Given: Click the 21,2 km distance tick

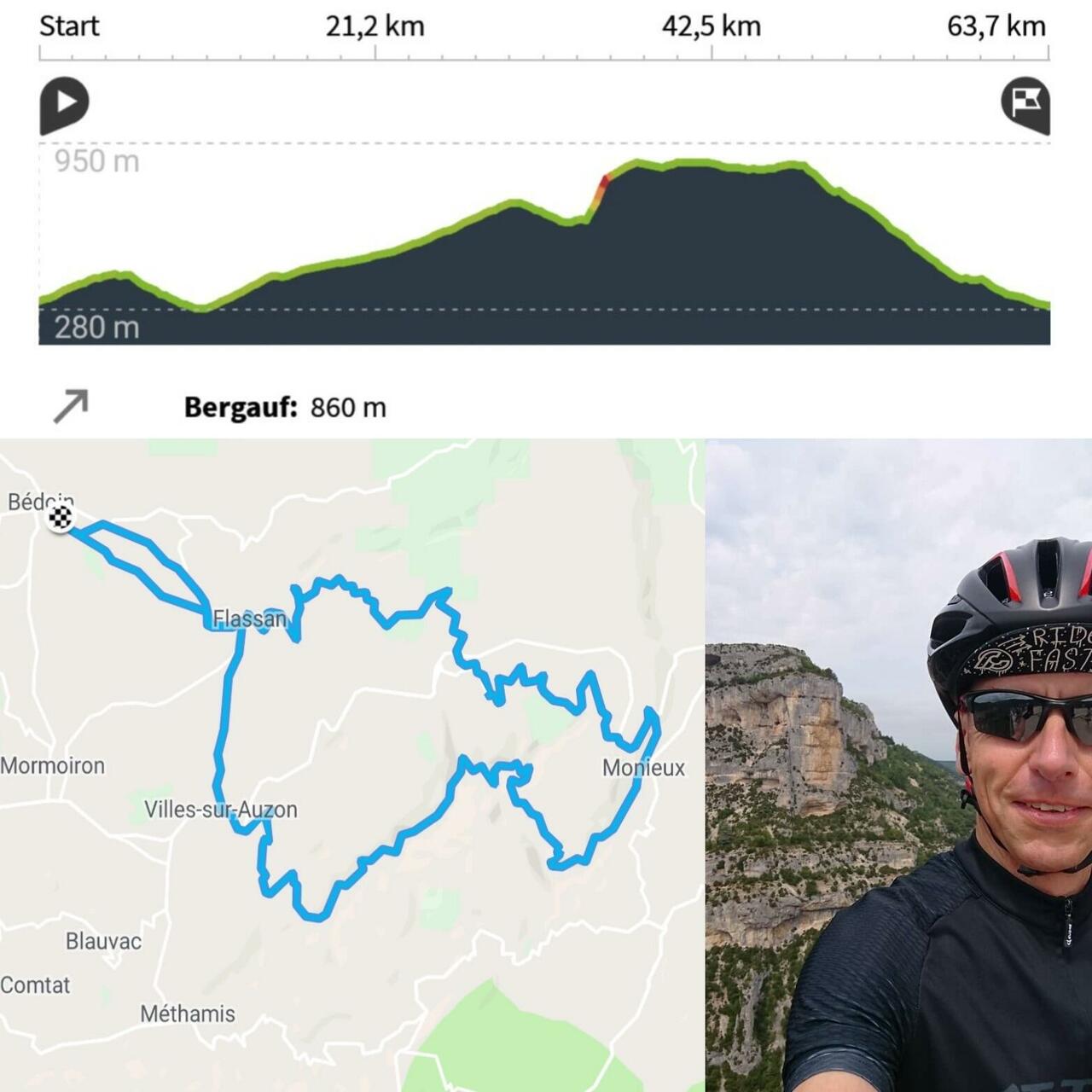Looking at the screenshot, I should (375, 26).
